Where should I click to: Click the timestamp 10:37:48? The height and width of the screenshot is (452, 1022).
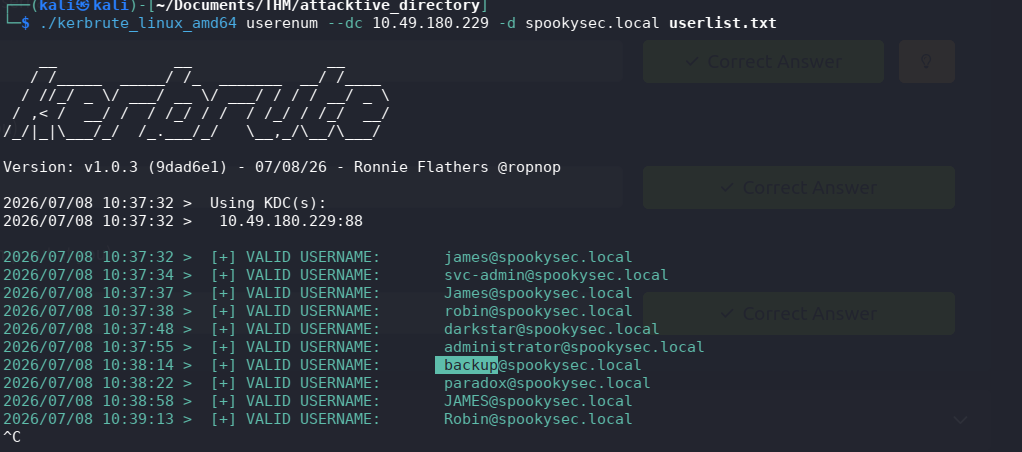138,329
